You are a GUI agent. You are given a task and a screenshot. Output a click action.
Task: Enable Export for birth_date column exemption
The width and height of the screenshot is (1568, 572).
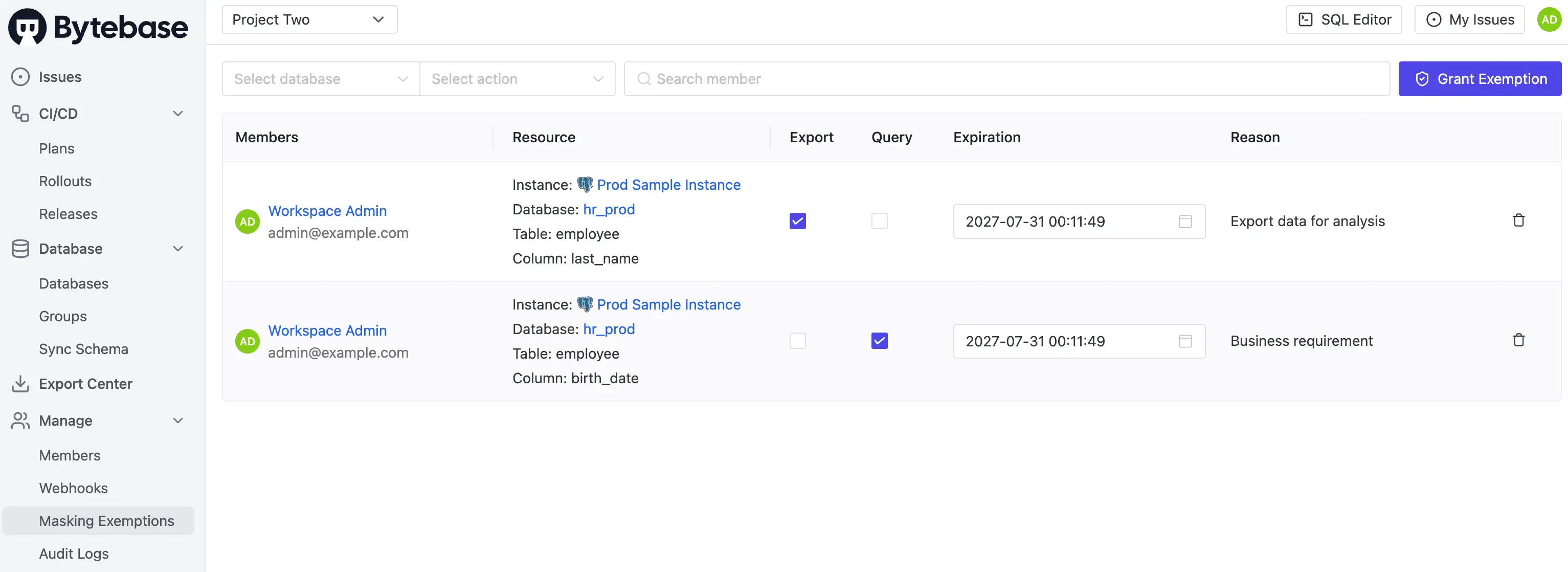click(797, 341)
